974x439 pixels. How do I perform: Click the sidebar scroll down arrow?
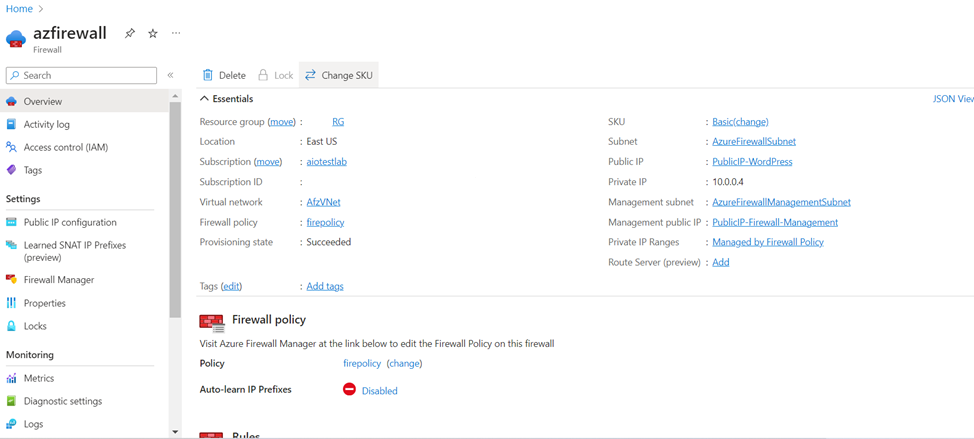[x=175, y=432]
